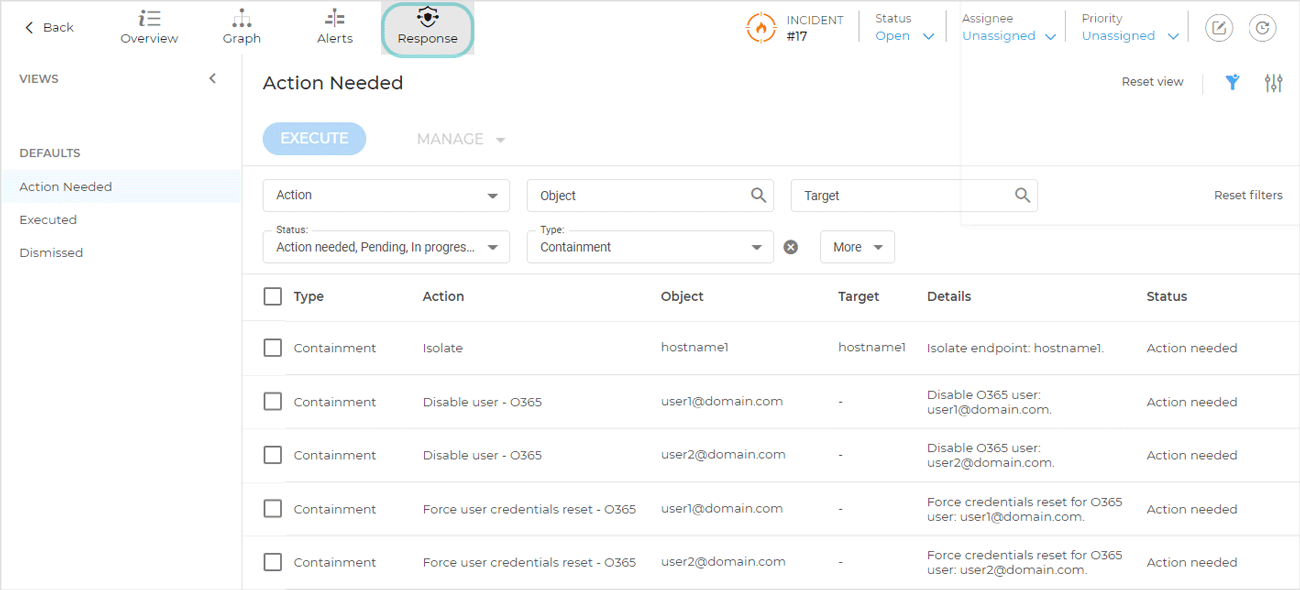Click the Reset filters link
Screen dimensions: 1300x590
[x=1248, y=195]
